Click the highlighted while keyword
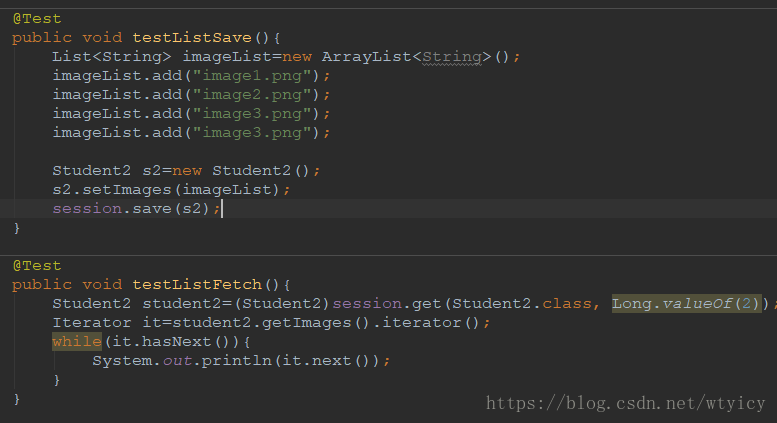 click(x=77, y=342)
